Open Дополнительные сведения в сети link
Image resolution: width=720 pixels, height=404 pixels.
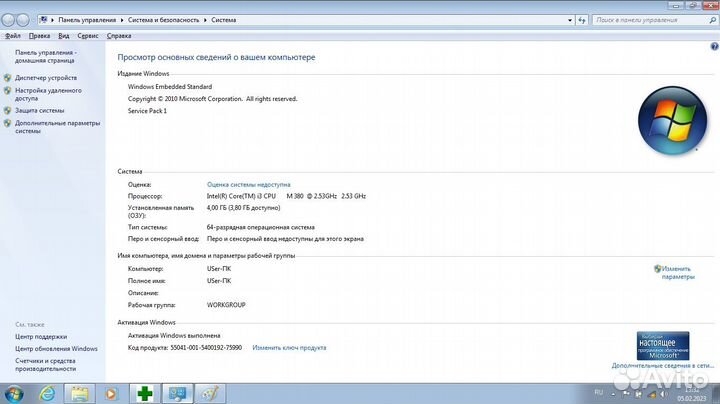pyautogui.click(x=663, y=366)
